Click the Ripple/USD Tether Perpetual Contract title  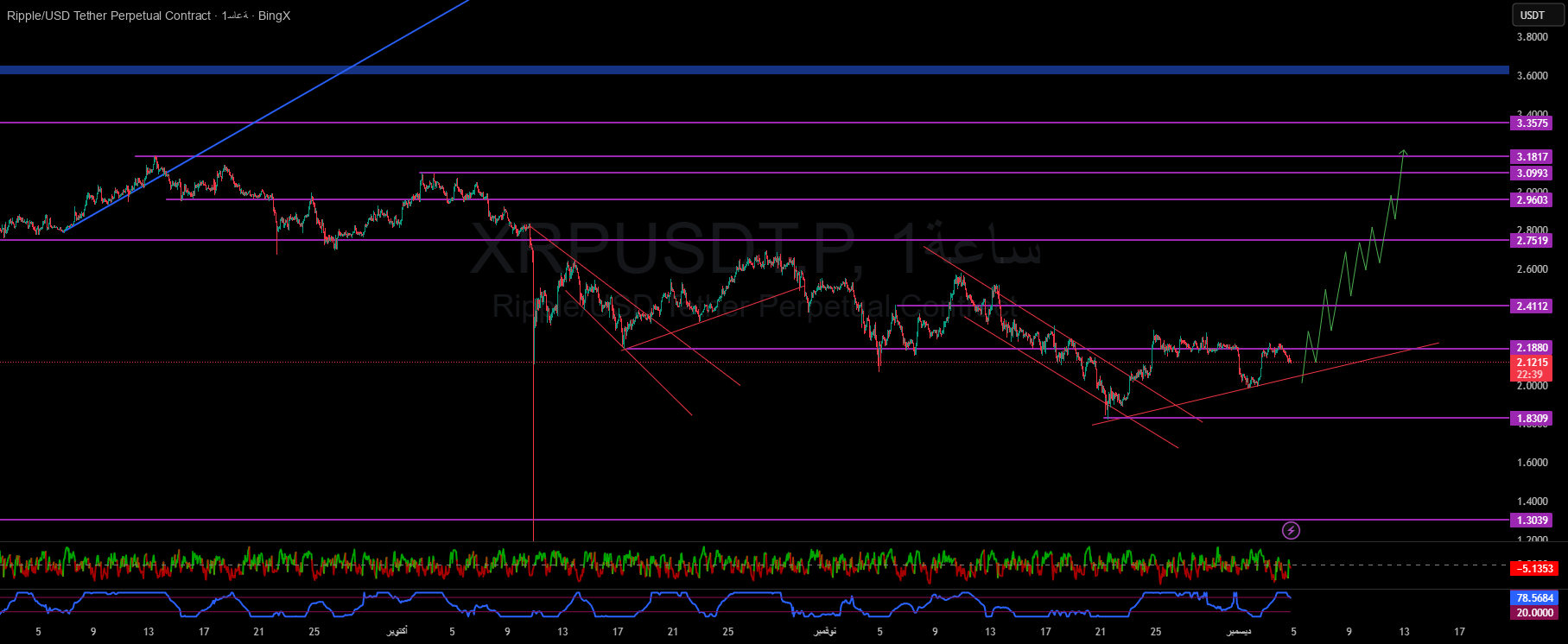[108, 16]
